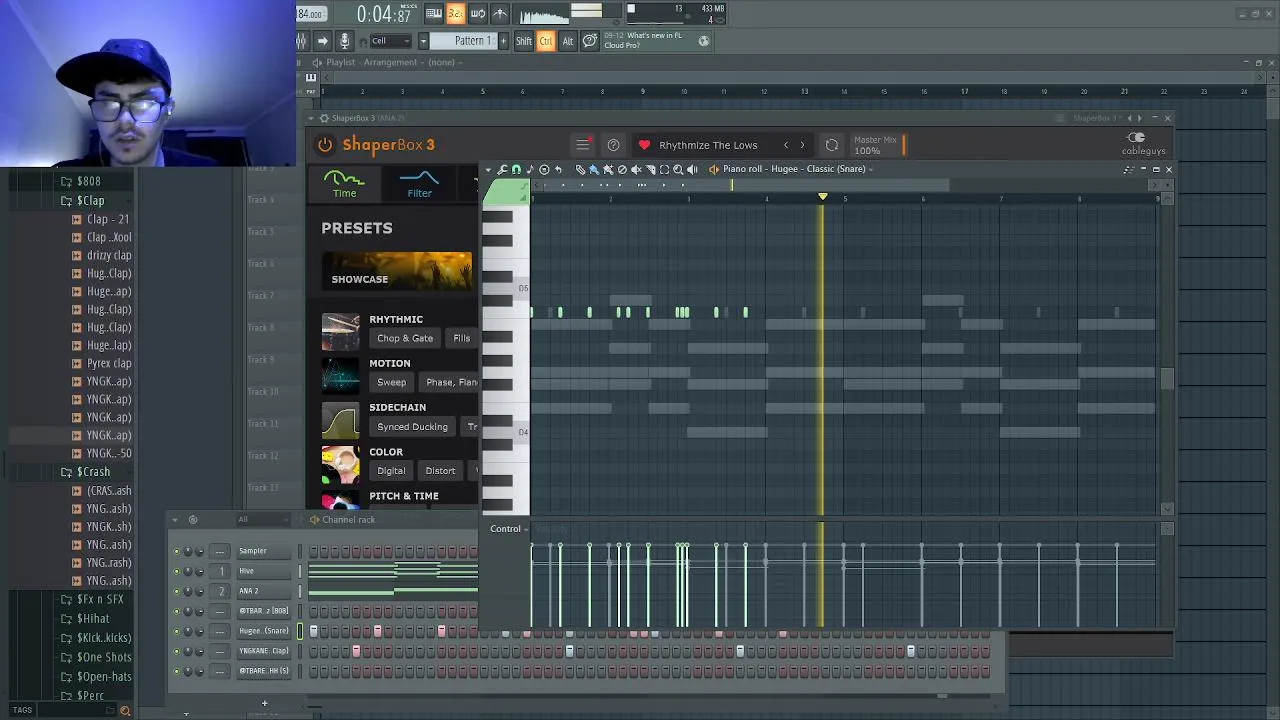This screenshot has width=1280, height=720.
Task: Toggle the Alt key button
Action: point(568,41)
